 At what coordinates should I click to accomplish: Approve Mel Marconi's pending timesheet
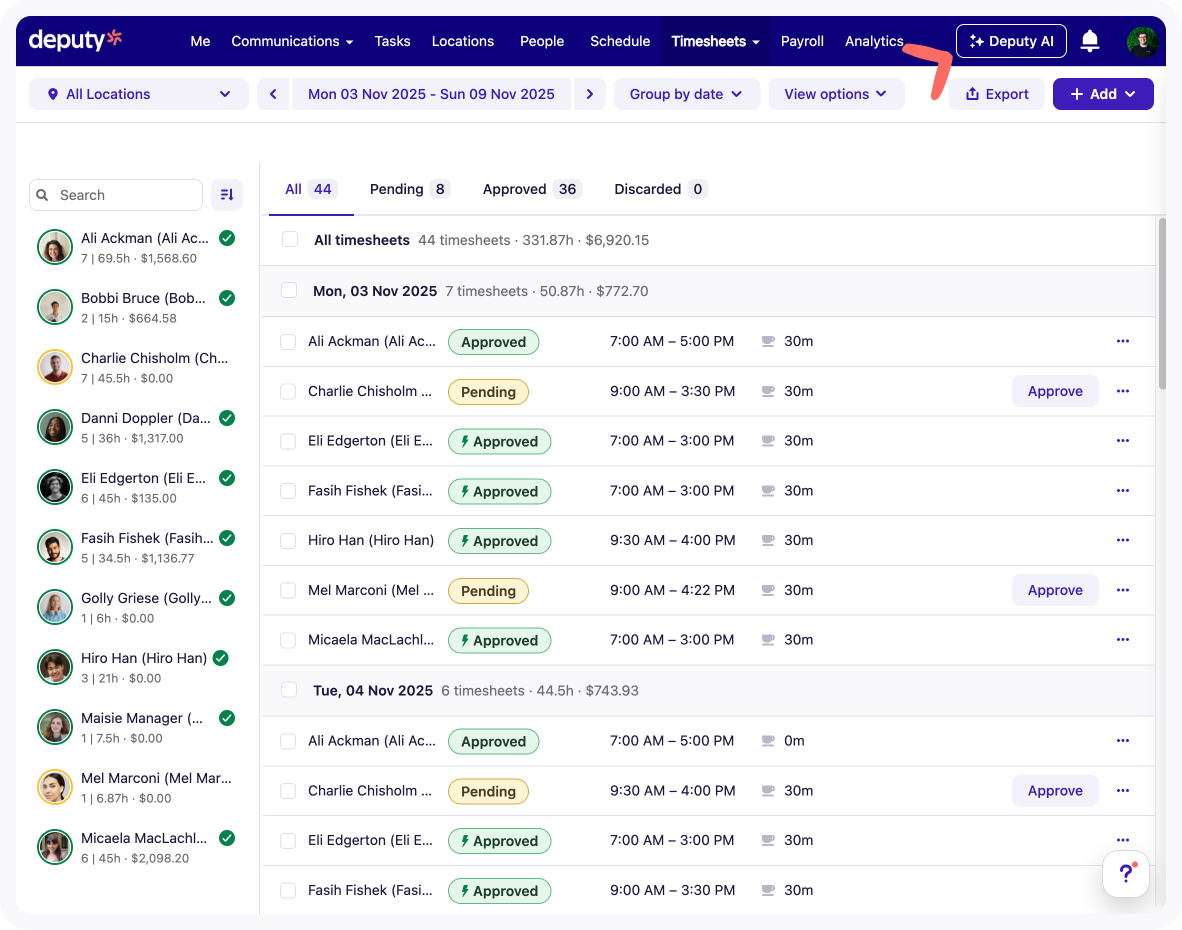[x=1055, y=590]
